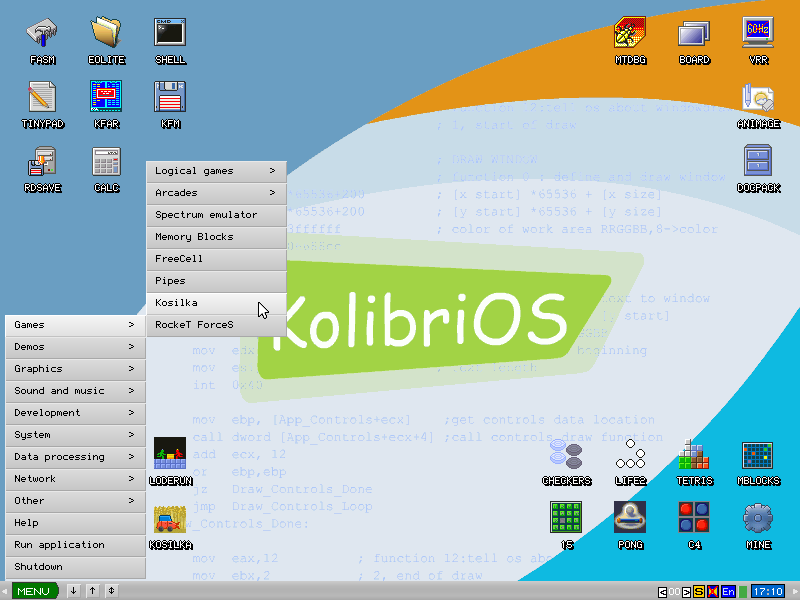Expand the Logical games submenu
Image resolution: width=800 pixels, height=600 pixels.
point(216,170)
